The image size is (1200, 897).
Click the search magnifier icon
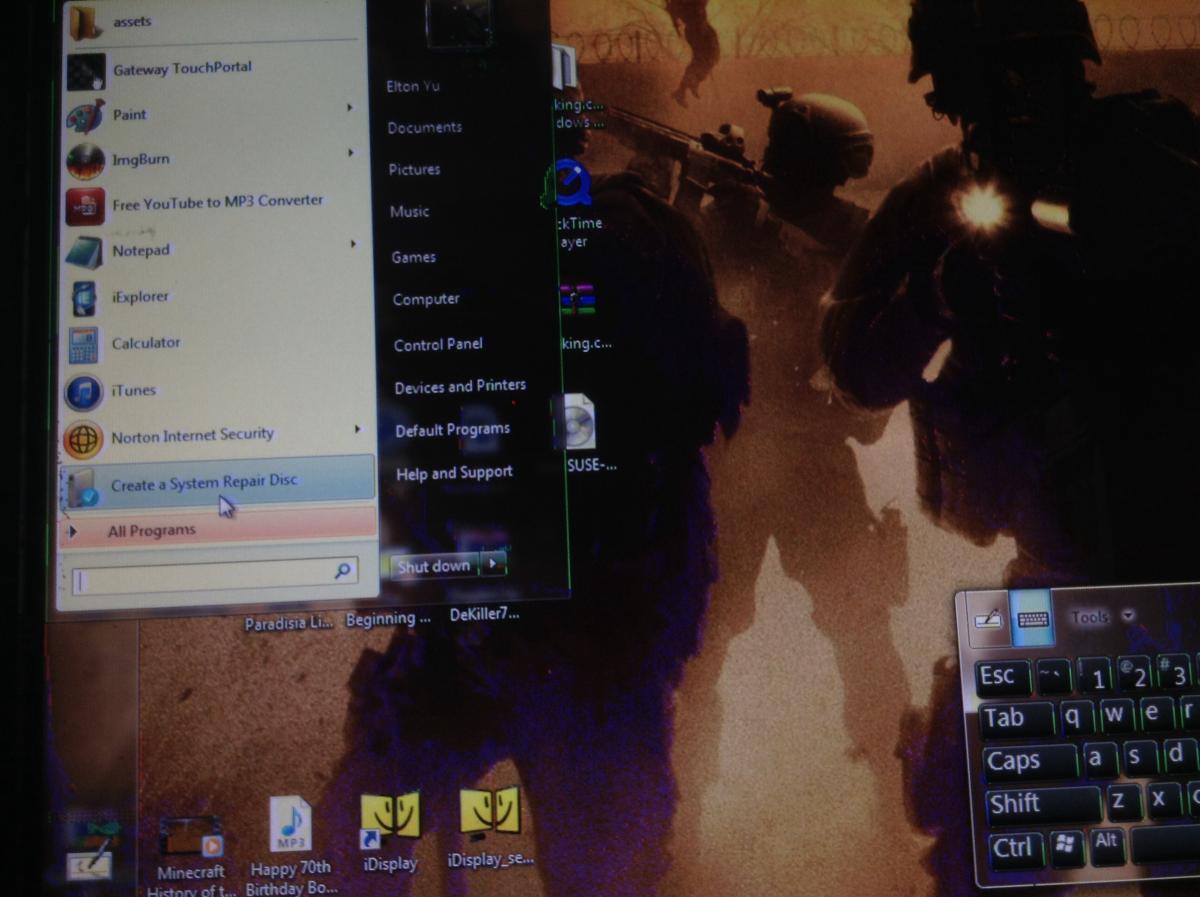point(343,571)
